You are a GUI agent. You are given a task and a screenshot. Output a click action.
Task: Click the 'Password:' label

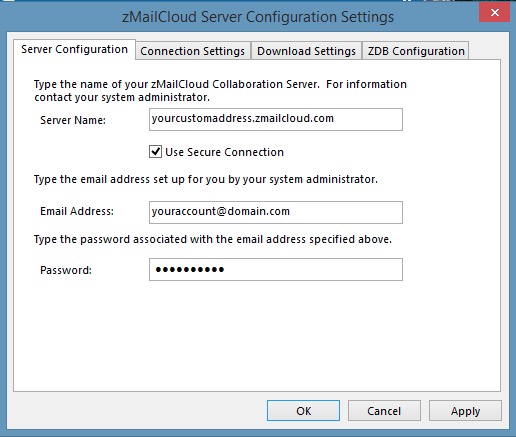tap(66, 270)
